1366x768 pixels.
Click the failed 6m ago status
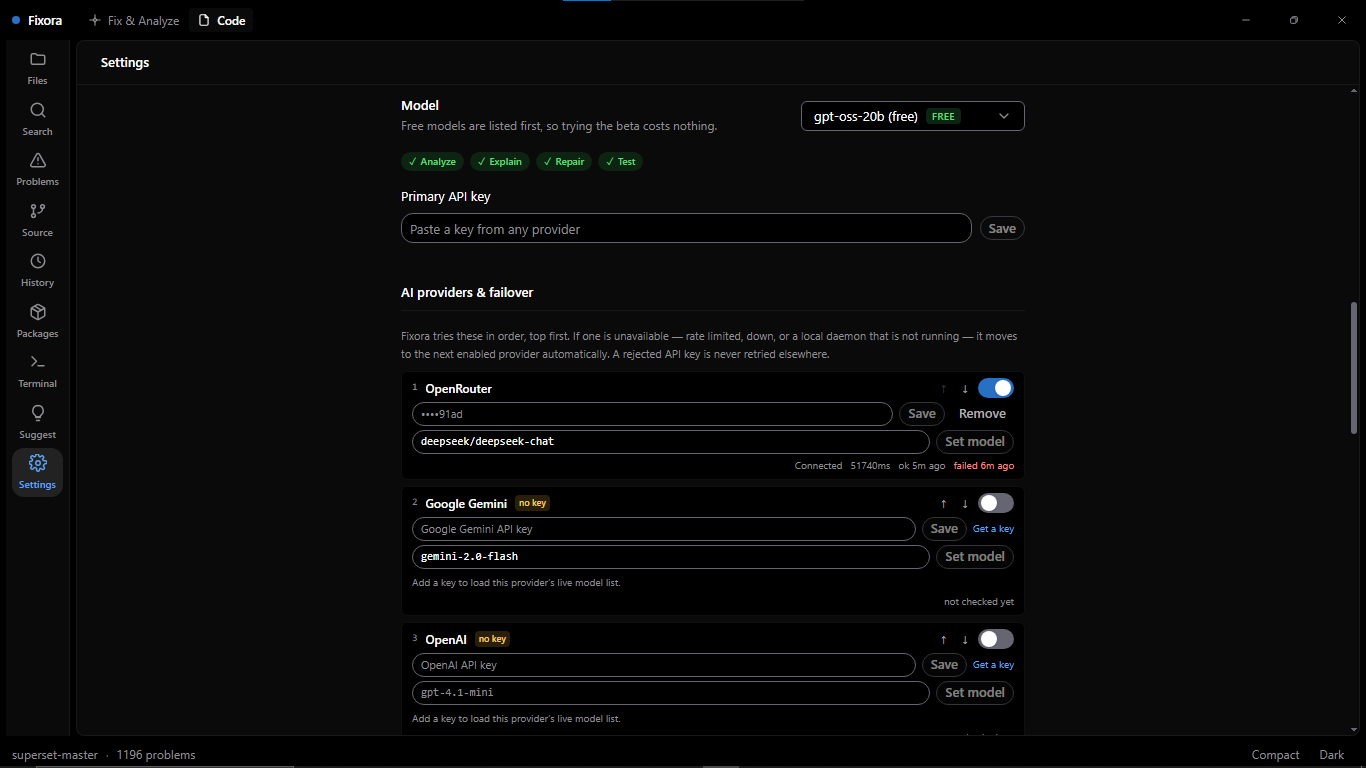point(983,466)
